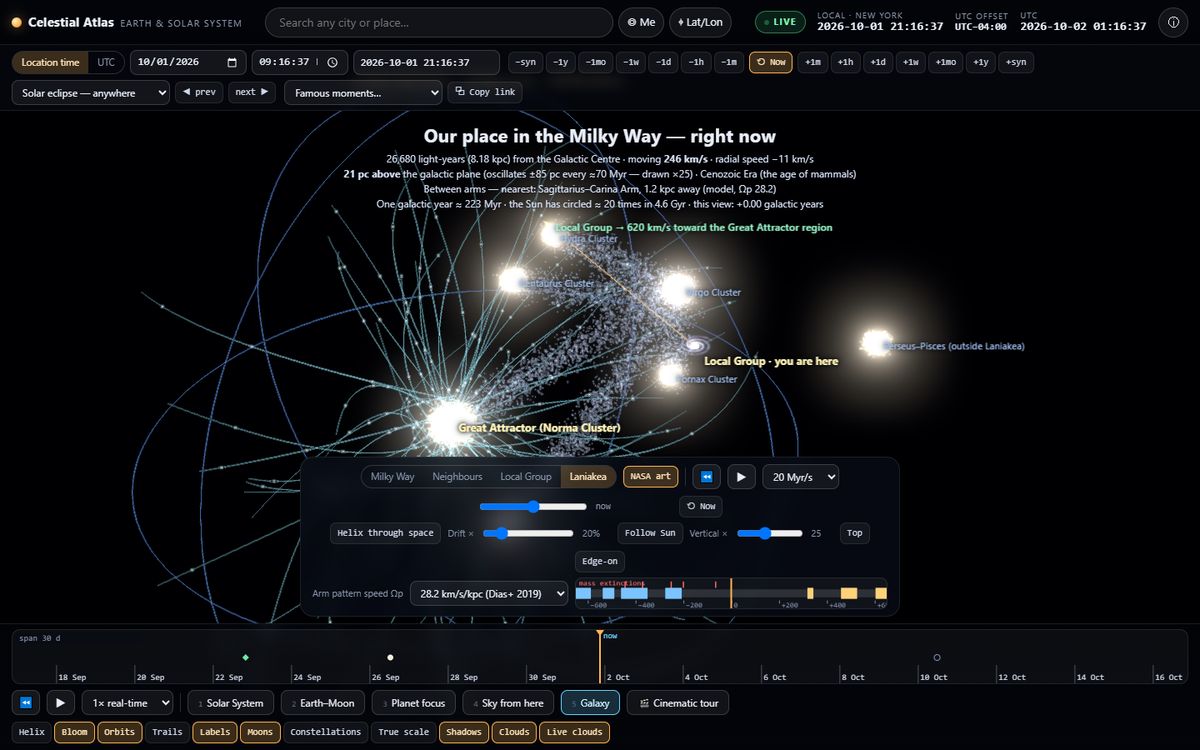Switch time mode to UTC

[106, 62]
